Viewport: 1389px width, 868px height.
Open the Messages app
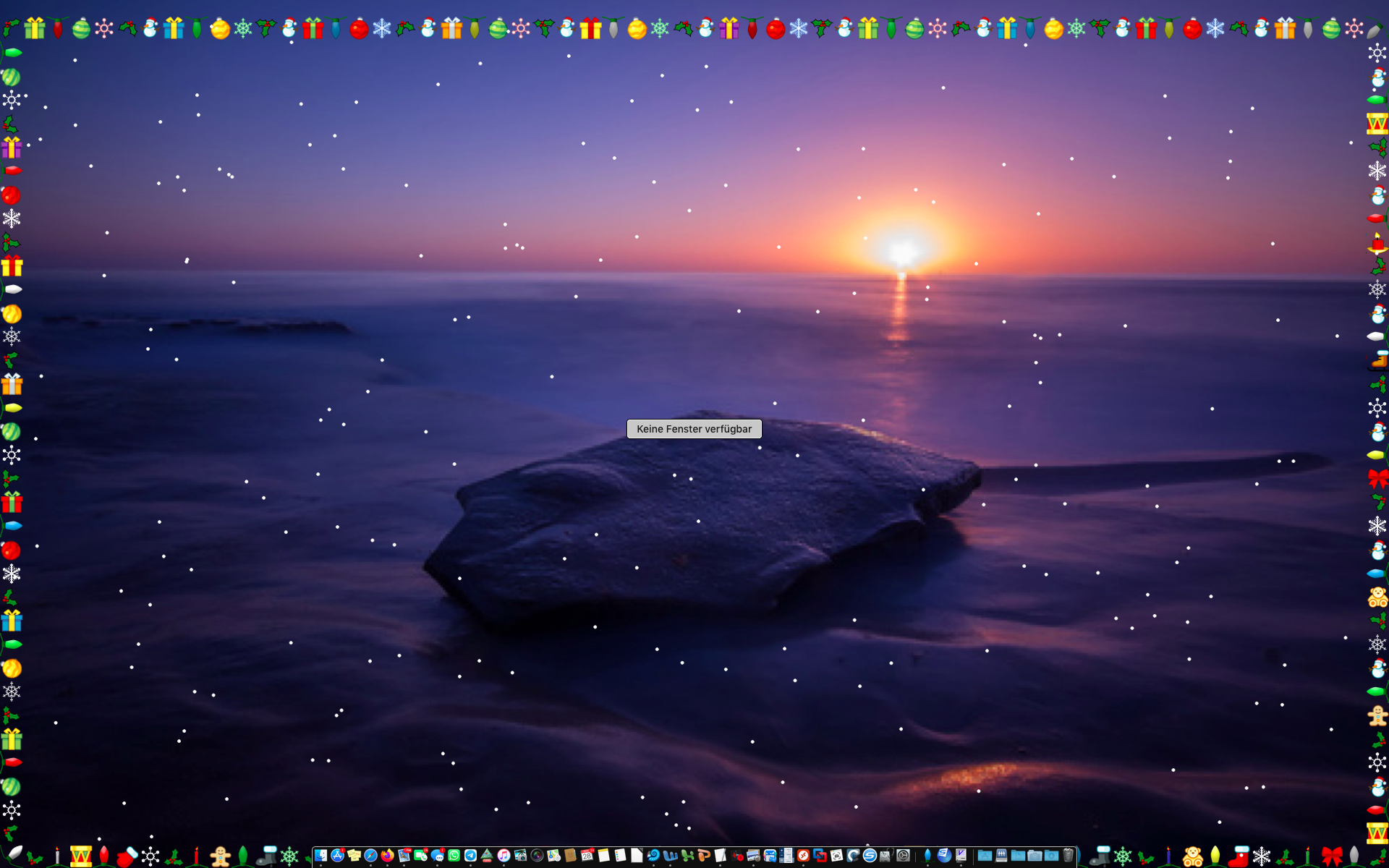(x=437, y=855)
